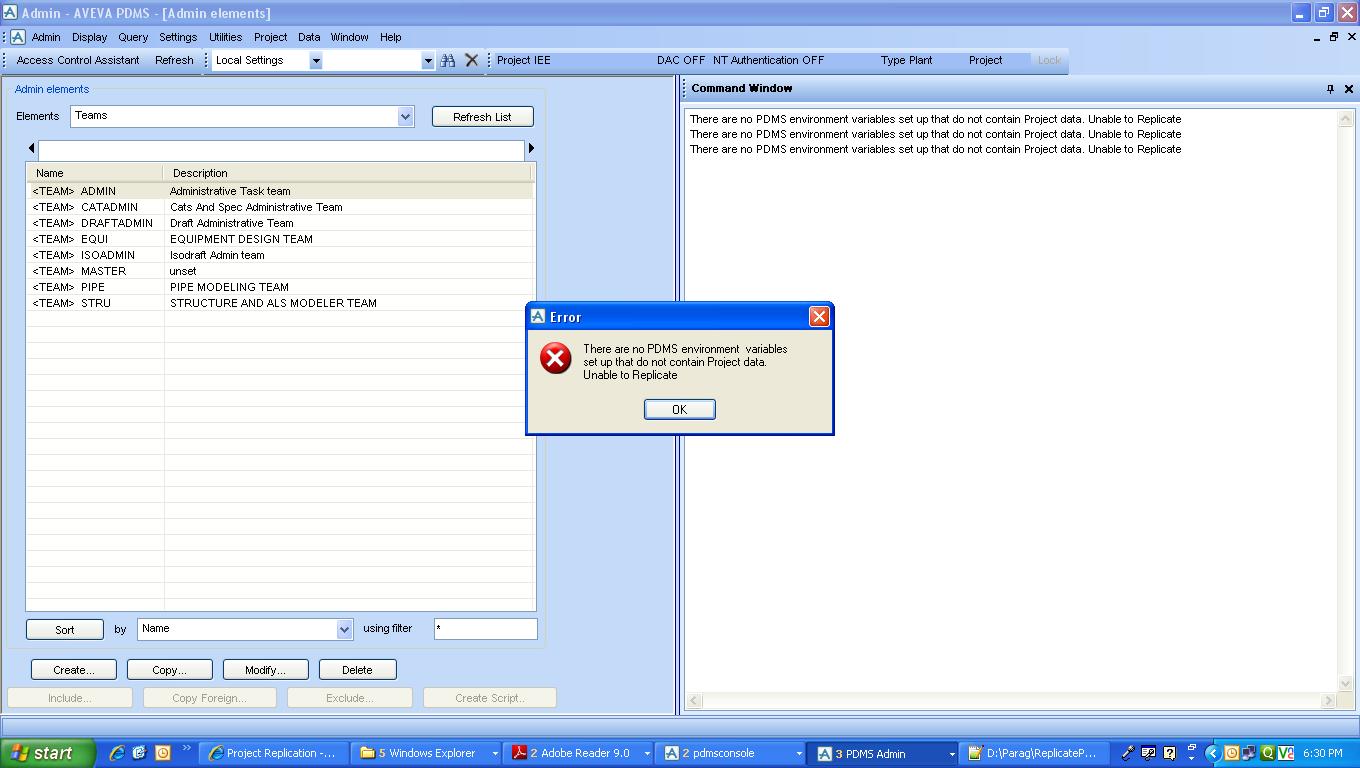The width and height of the screenshot is (1360, 768).
Task: Click Project IEE in status toolbar
Action: [x=523, y=60]
